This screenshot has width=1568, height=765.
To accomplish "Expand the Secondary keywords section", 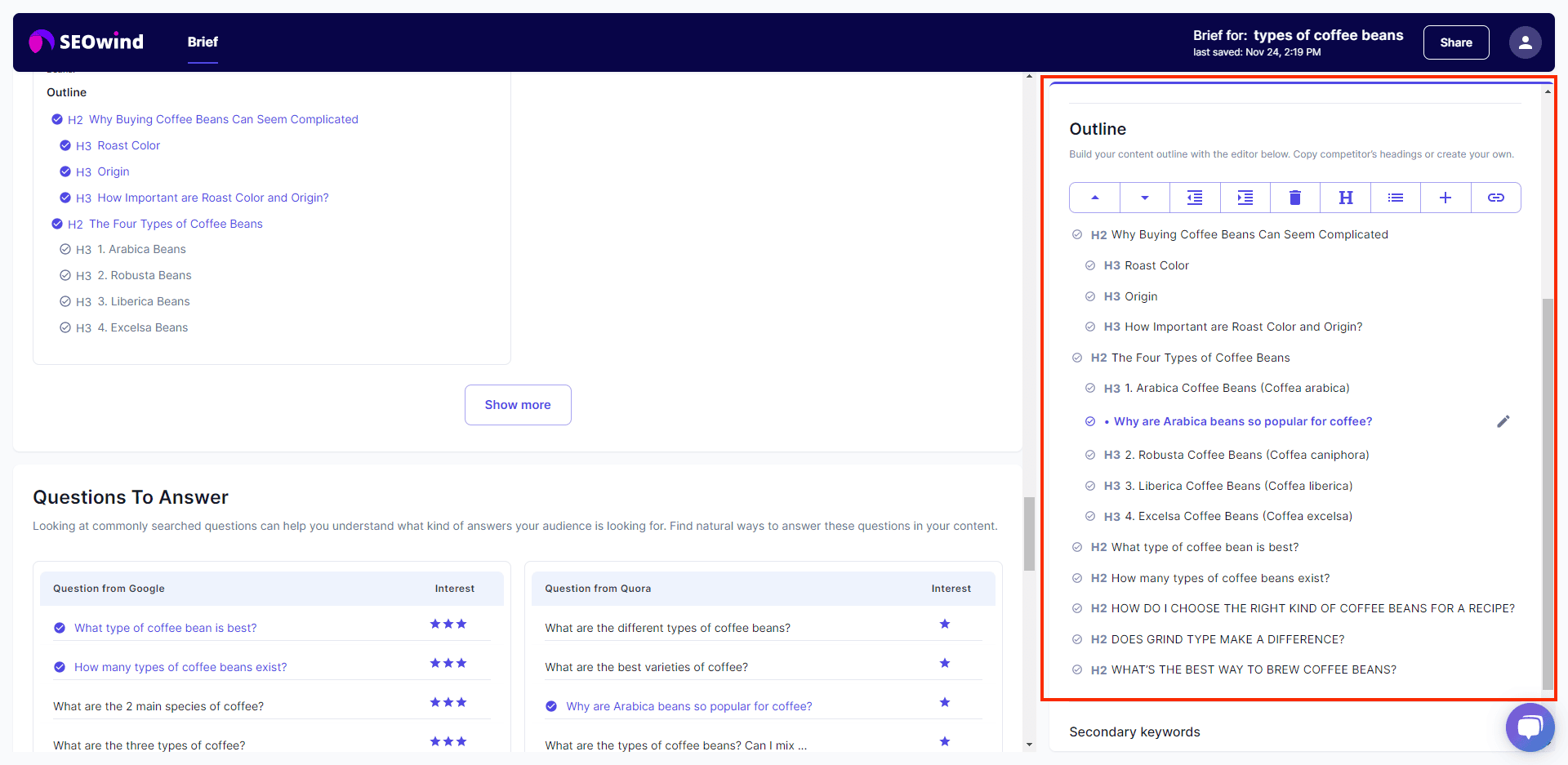I will click(x=1134, y=732).
